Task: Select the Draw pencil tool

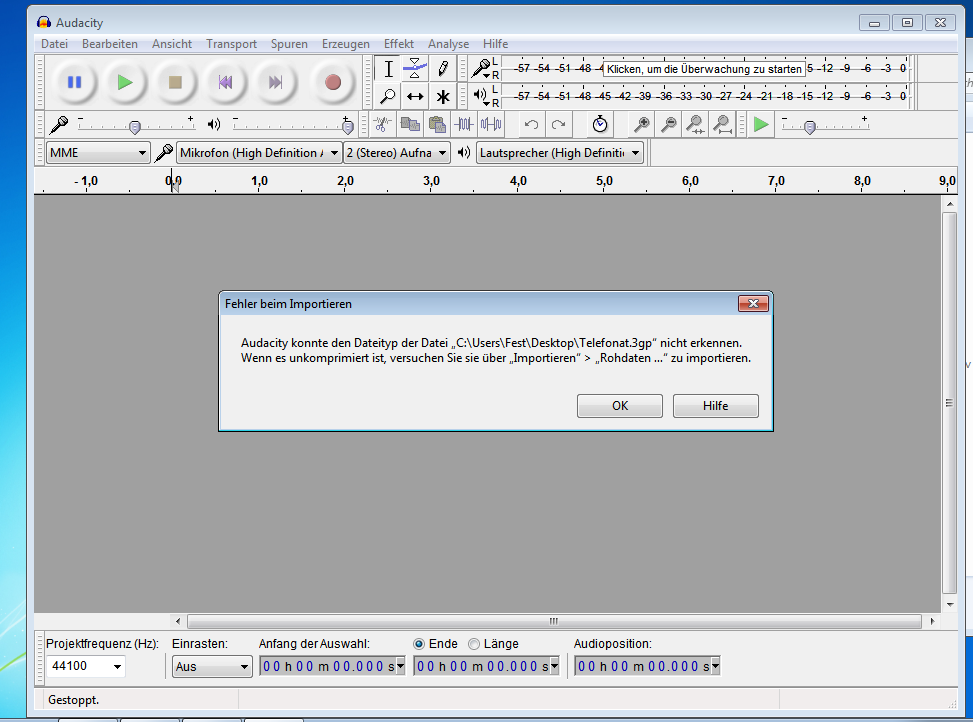Action: 442,69
